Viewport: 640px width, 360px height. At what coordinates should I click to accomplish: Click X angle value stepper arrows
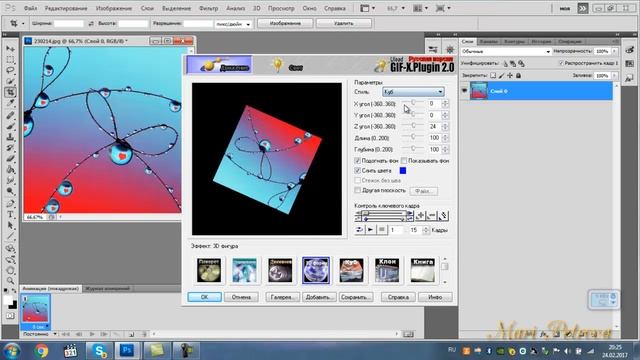[445, 104]
